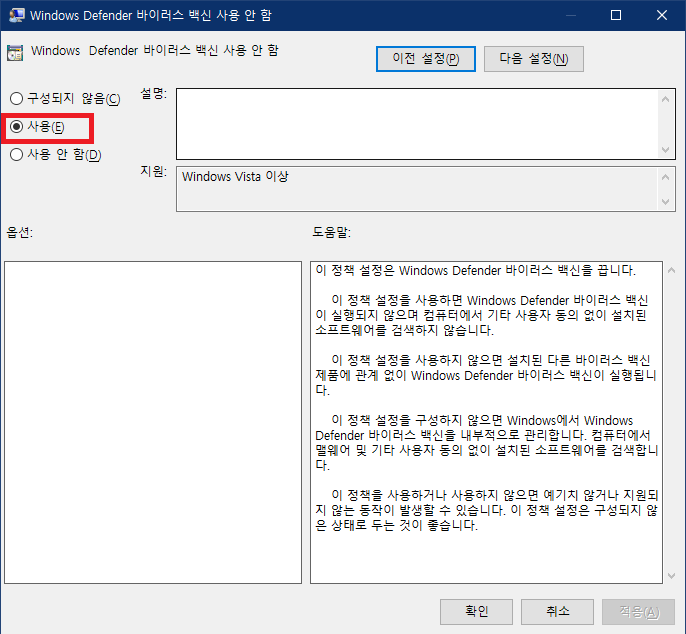Click the 적용(A) button

[638, 611]
